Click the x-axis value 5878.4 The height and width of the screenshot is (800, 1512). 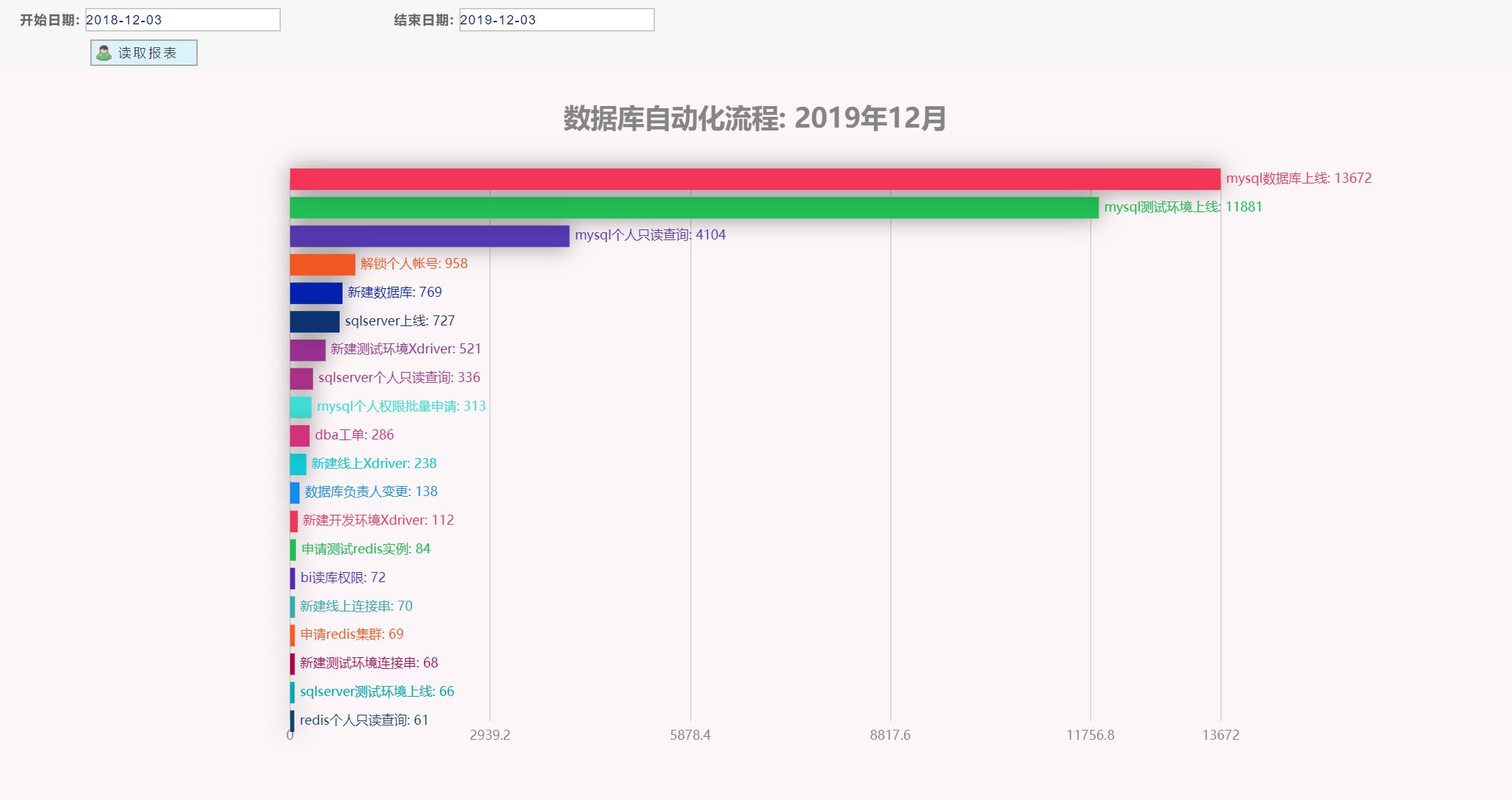coord(690,735)
